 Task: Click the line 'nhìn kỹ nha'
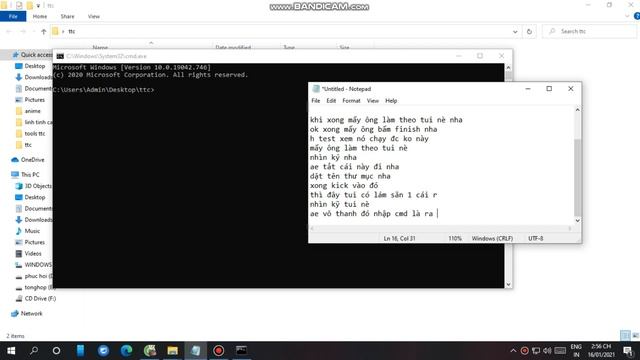[x=333, y=158]
